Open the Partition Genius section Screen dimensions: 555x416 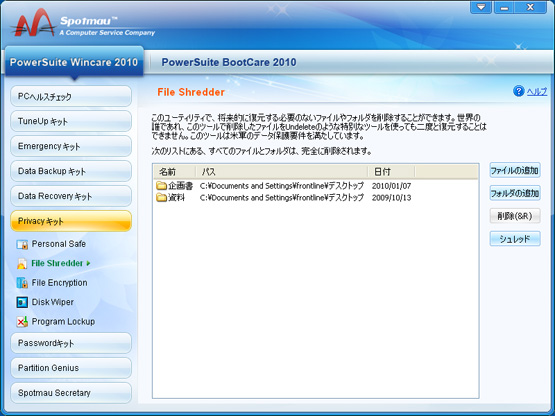71,368
